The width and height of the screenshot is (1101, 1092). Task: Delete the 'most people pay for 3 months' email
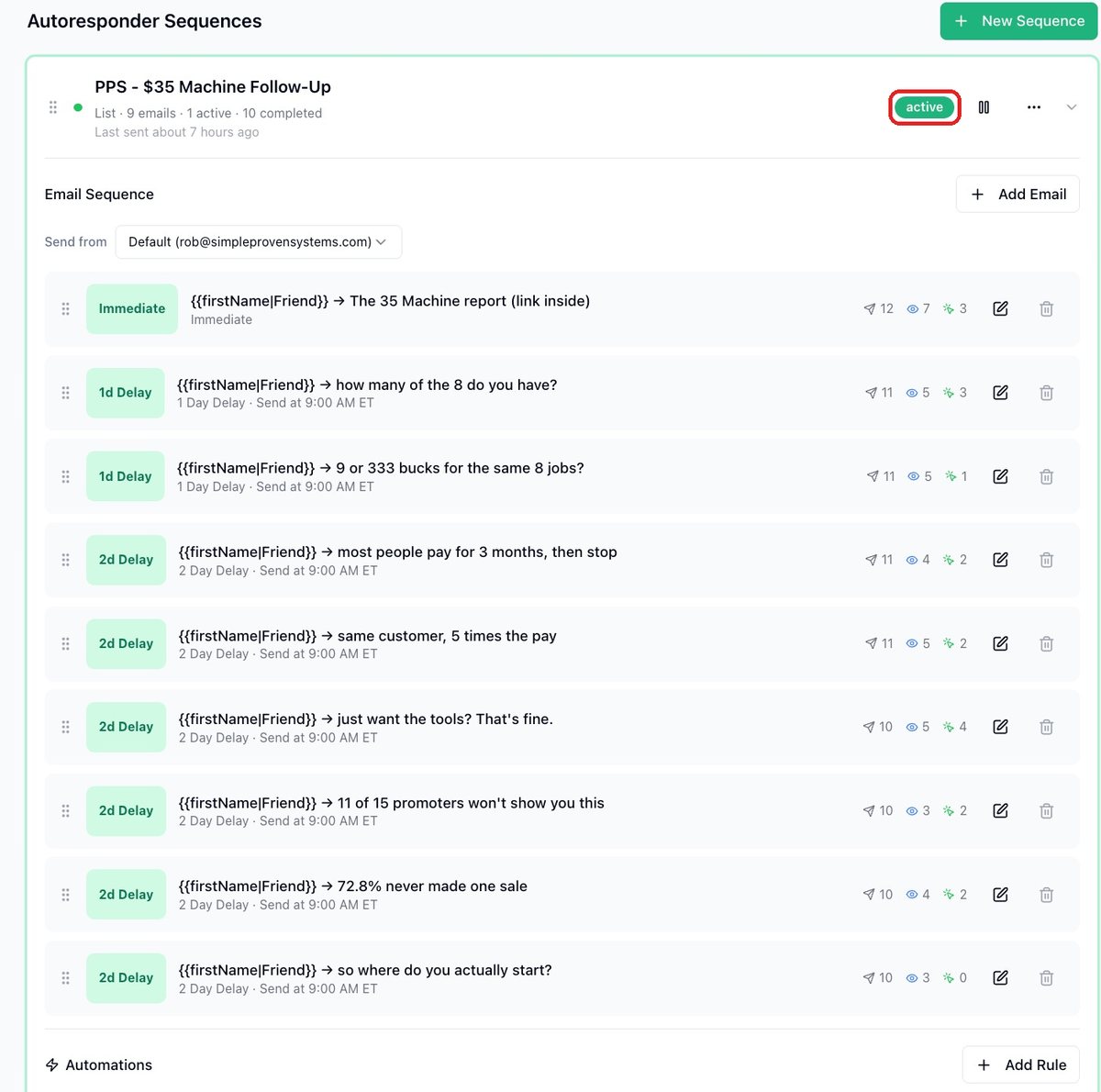click(x=1046, y=560)
